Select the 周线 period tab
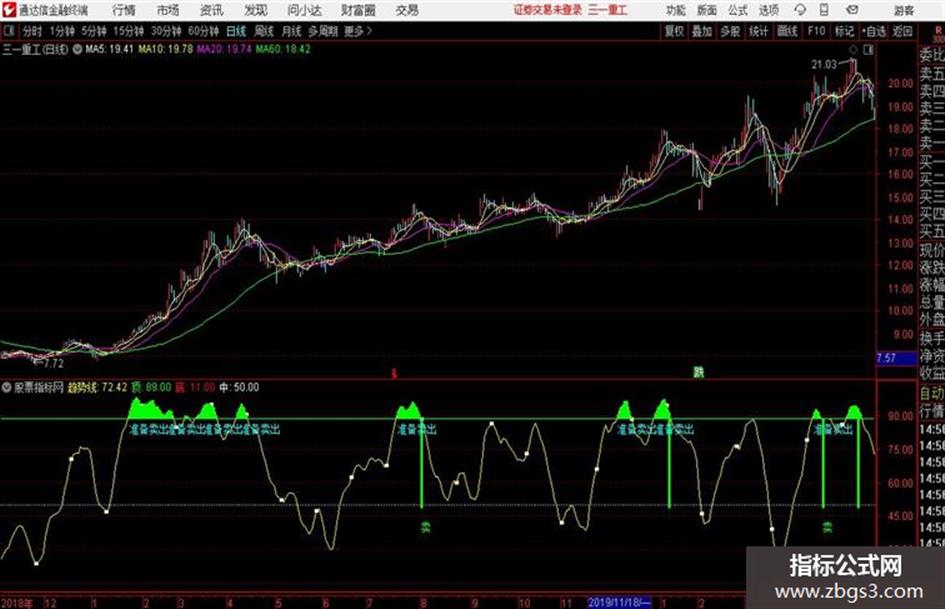This screenshot has height=609, width=945. pyautogui.click(x=264, y=31)
